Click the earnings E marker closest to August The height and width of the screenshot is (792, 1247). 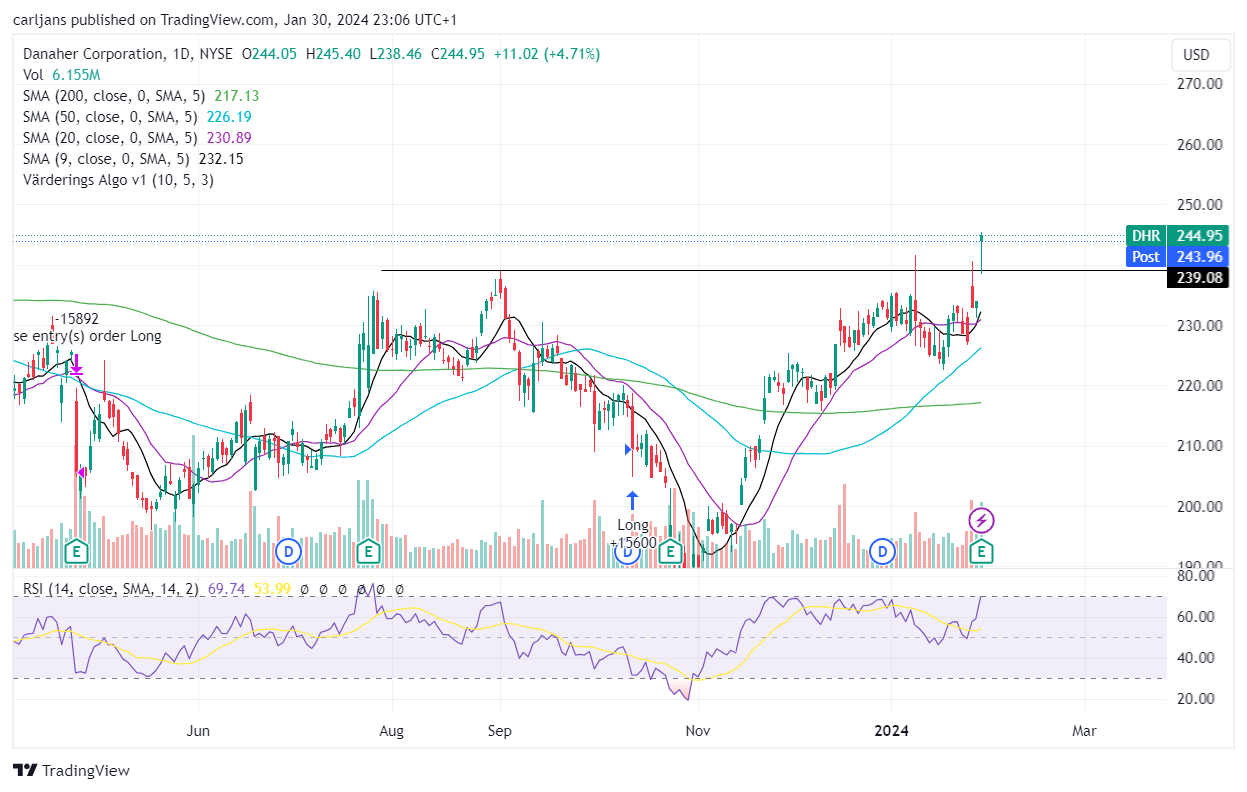368,551
